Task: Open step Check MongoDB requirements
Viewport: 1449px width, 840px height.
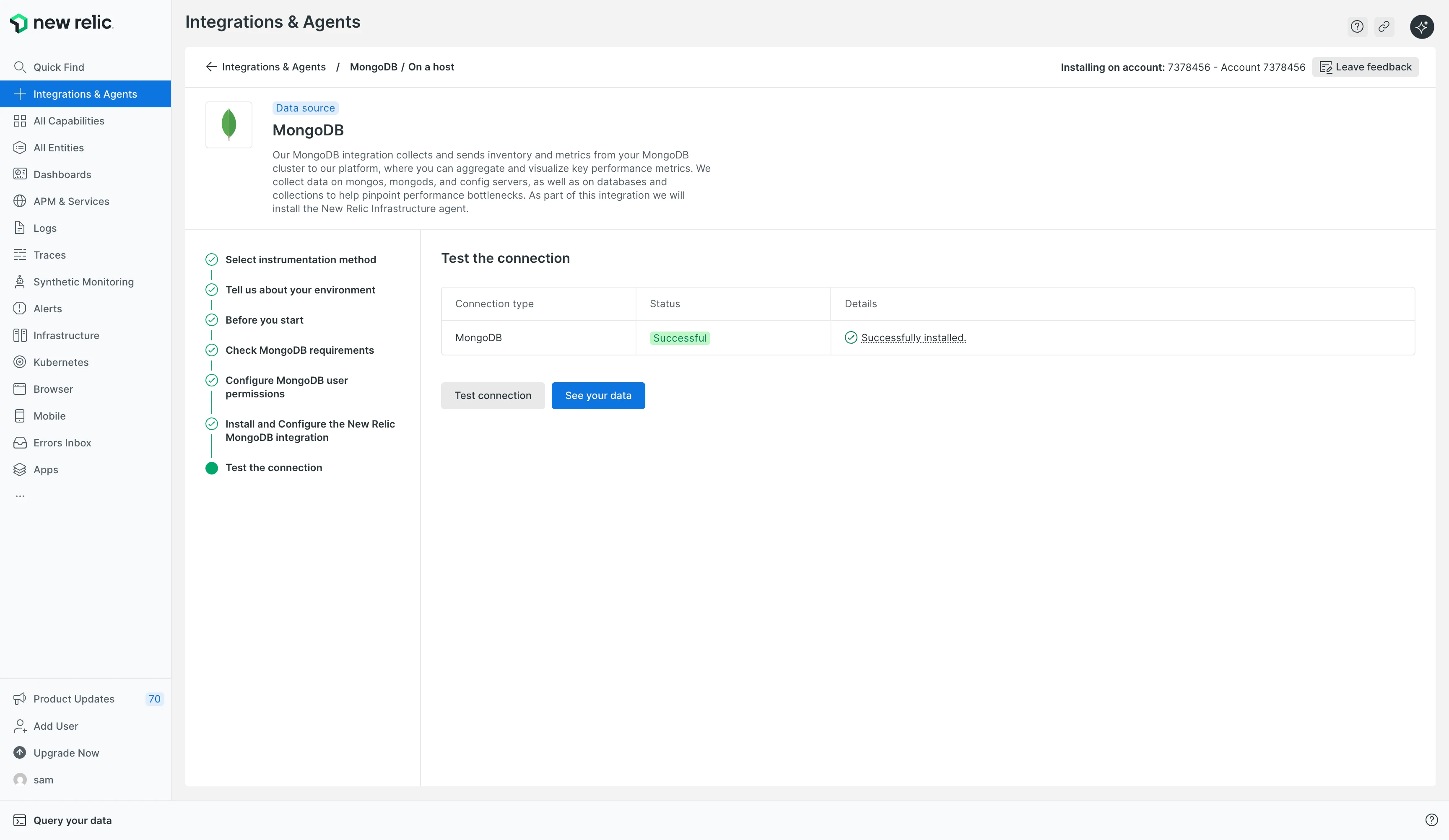Action: pos(300,350)
